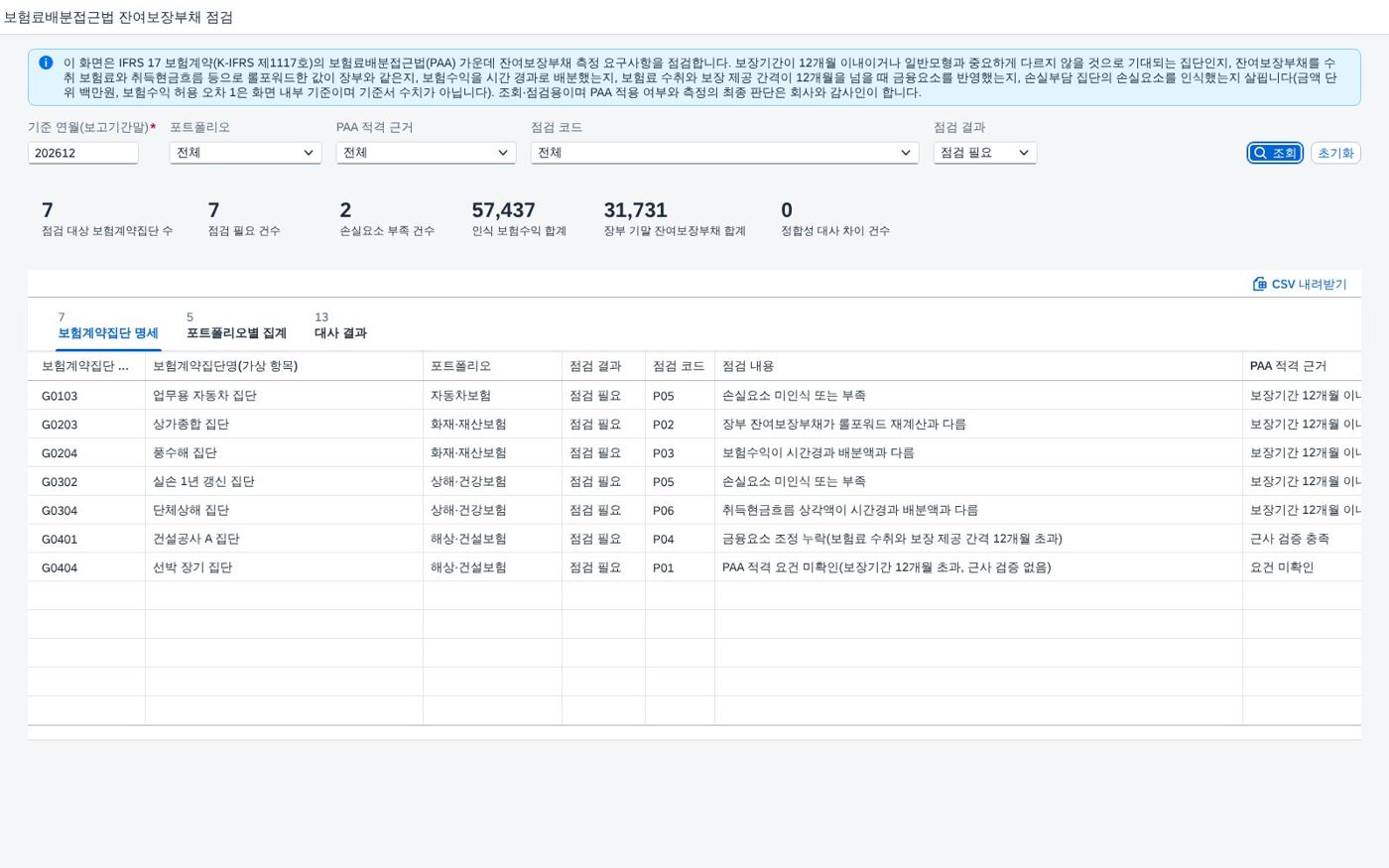
Task: Select group ID G0304 cell
Action: point(86,511)
